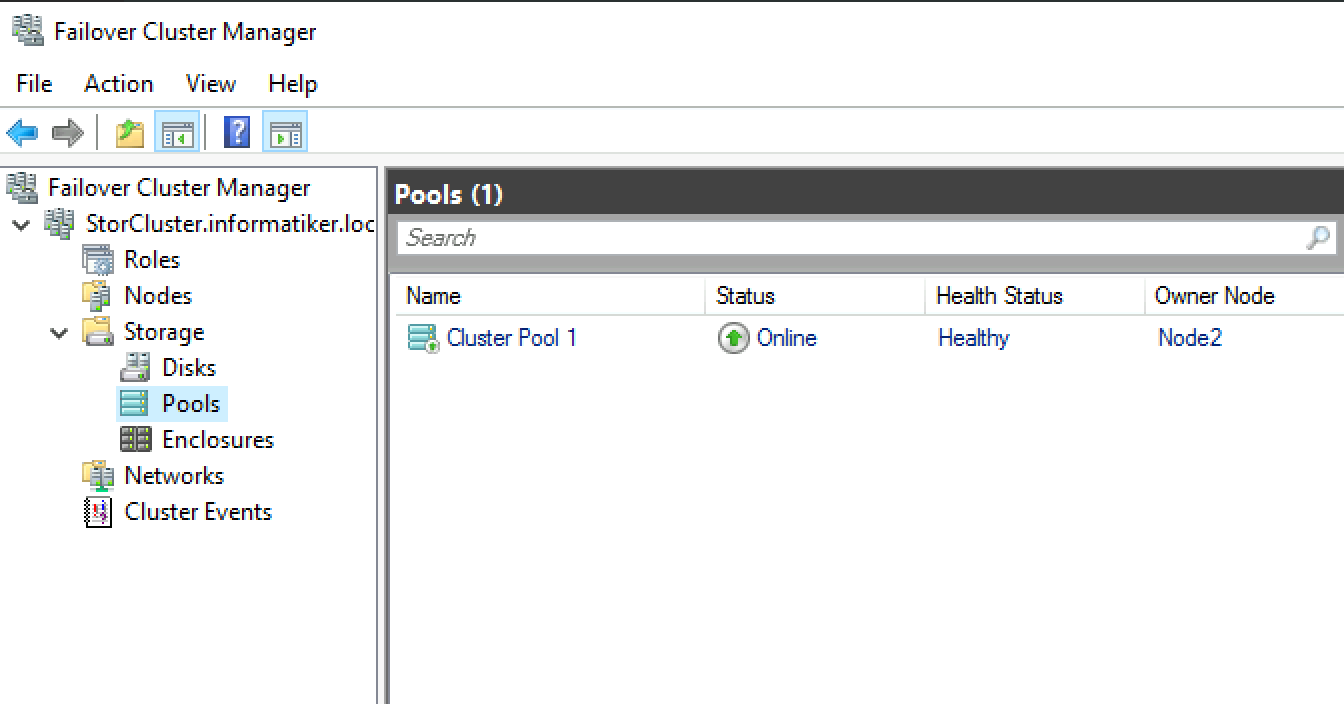Select the Cluster Pool 1 row name

pos(512,338)
